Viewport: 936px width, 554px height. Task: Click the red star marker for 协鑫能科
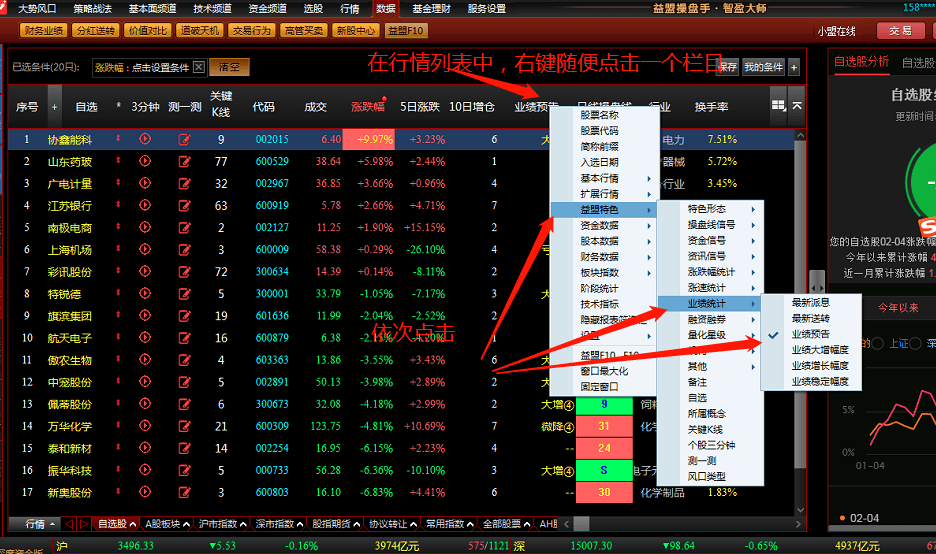coord(118,138)
